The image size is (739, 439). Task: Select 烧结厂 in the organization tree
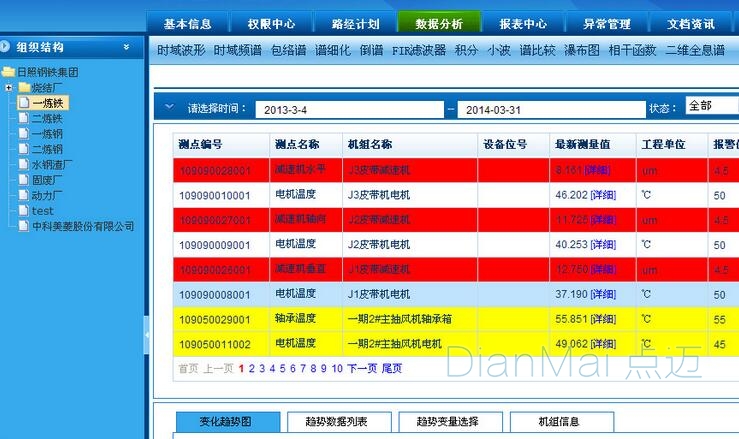(x=46, y=88)
